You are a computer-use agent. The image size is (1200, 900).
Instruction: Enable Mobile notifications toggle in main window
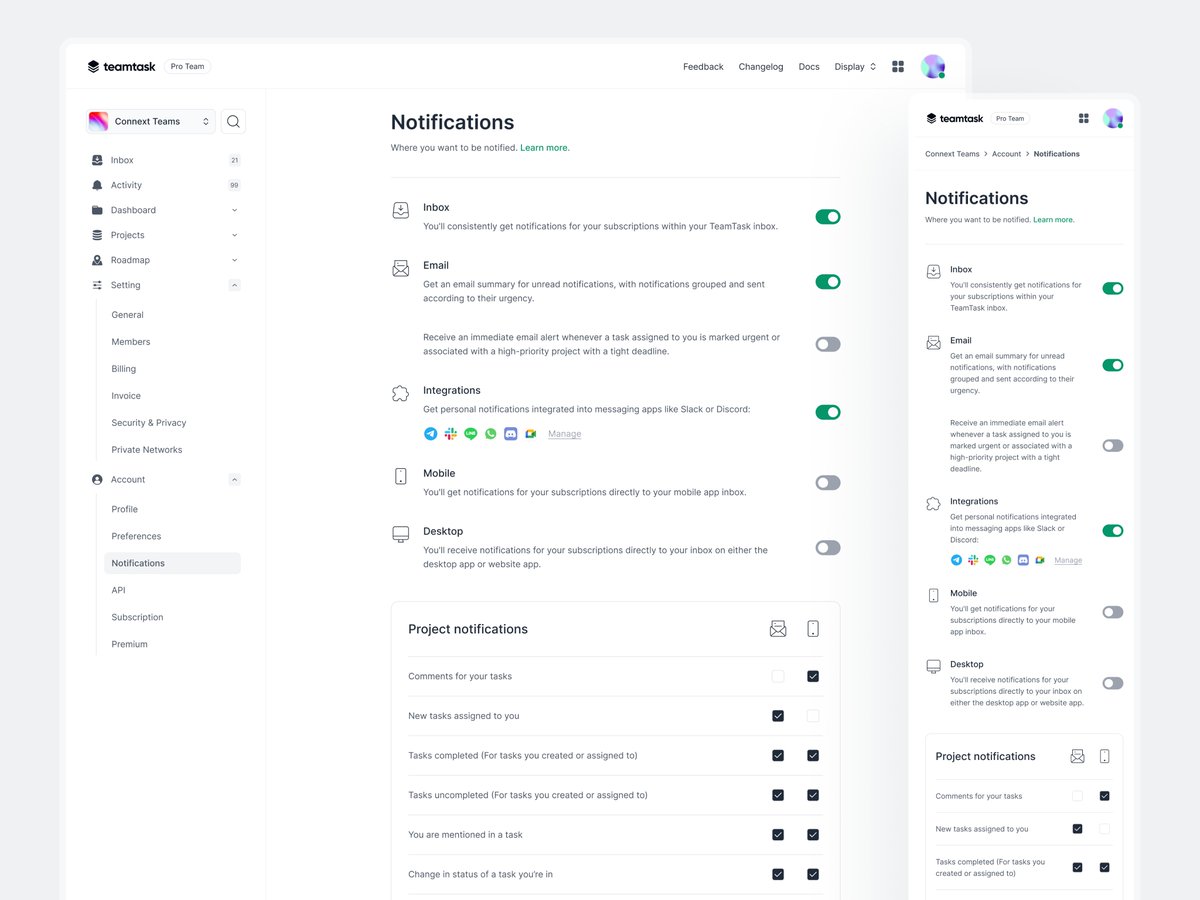coord(828,483)
